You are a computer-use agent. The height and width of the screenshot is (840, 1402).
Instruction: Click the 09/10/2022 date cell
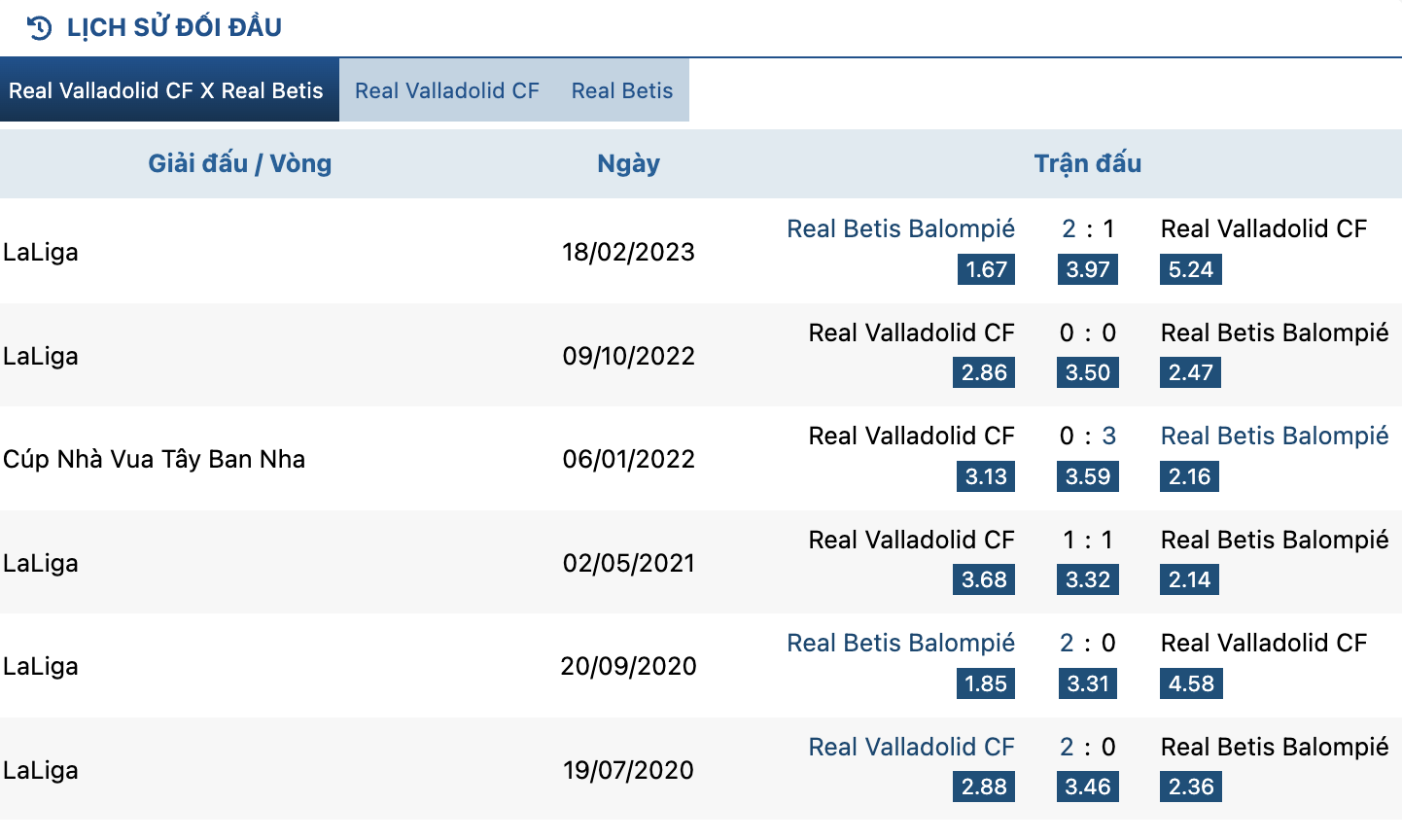point(629,356)
